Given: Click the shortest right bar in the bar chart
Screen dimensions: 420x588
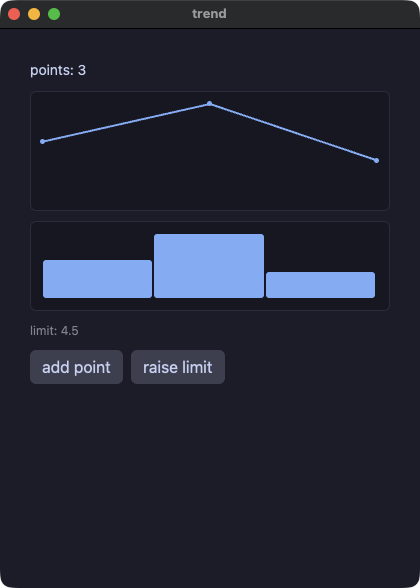Looking at the screenshot, I should point(321,285).
